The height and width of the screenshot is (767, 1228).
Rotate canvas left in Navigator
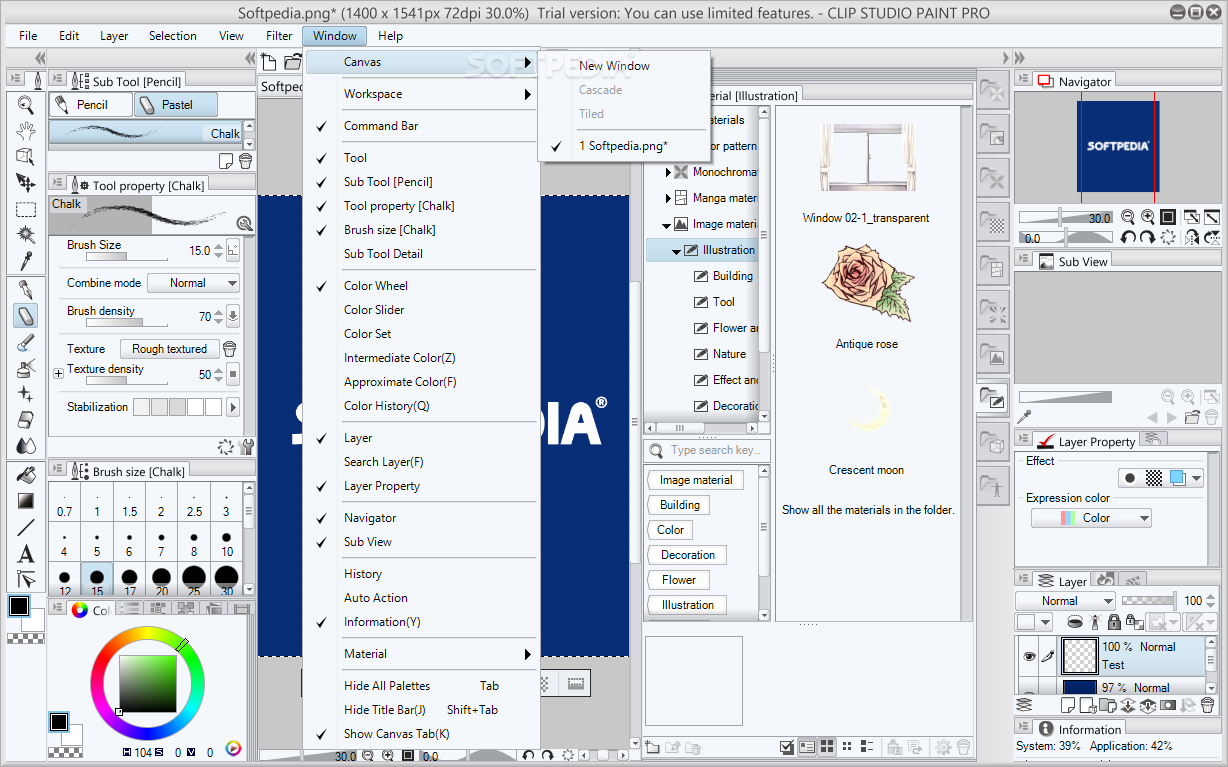(x=1128, y=238)
